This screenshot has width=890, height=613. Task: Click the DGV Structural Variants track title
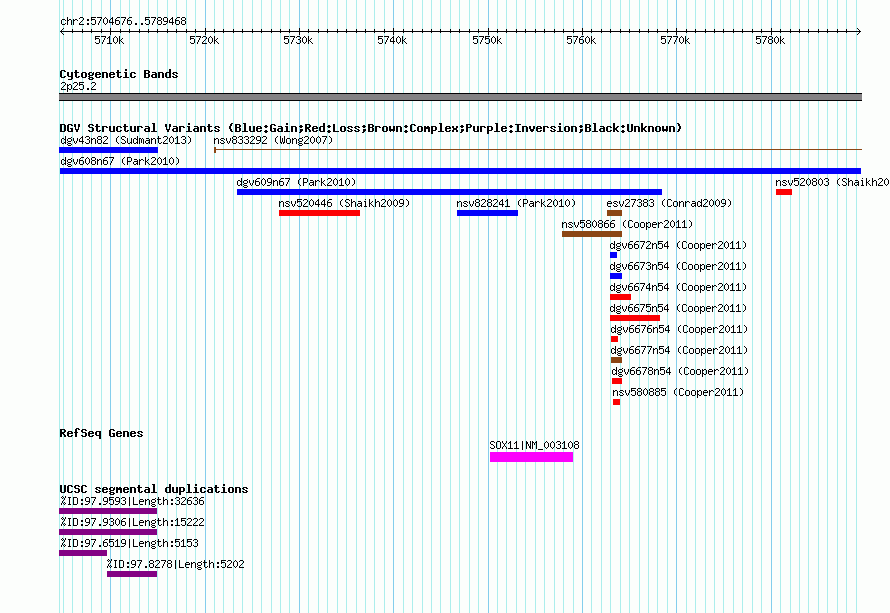coord(370,128)
